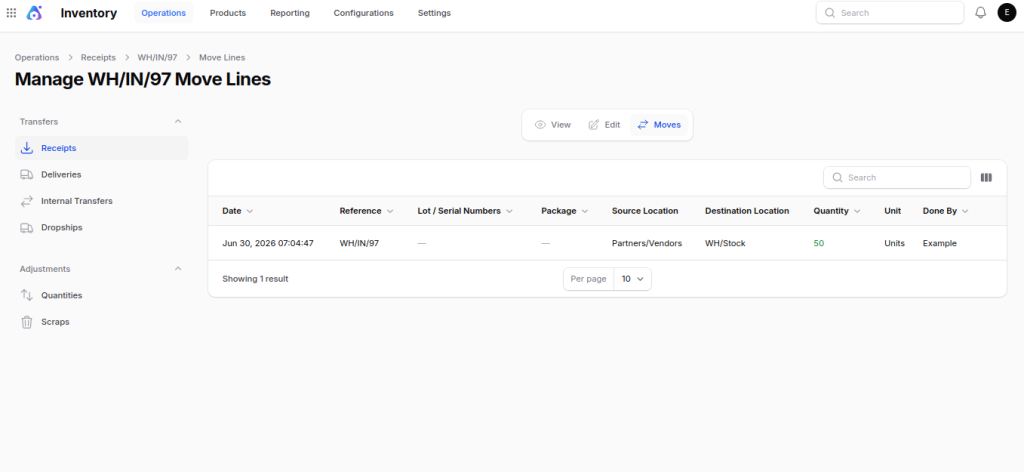Click the Receipts download icon in sidebar
The width and height of the screenshot is (1024, 472).
click(27, 148)
